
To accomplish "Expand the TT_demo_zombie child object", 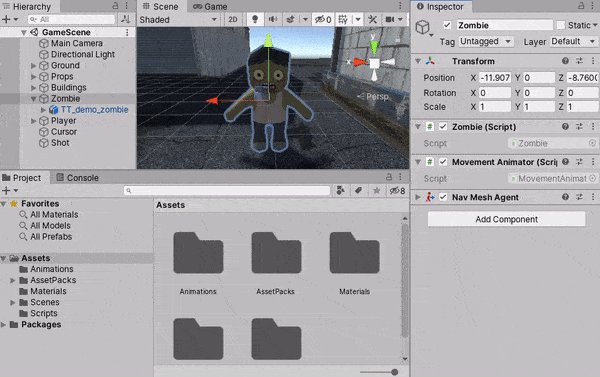I will click(x=43, y=110).
